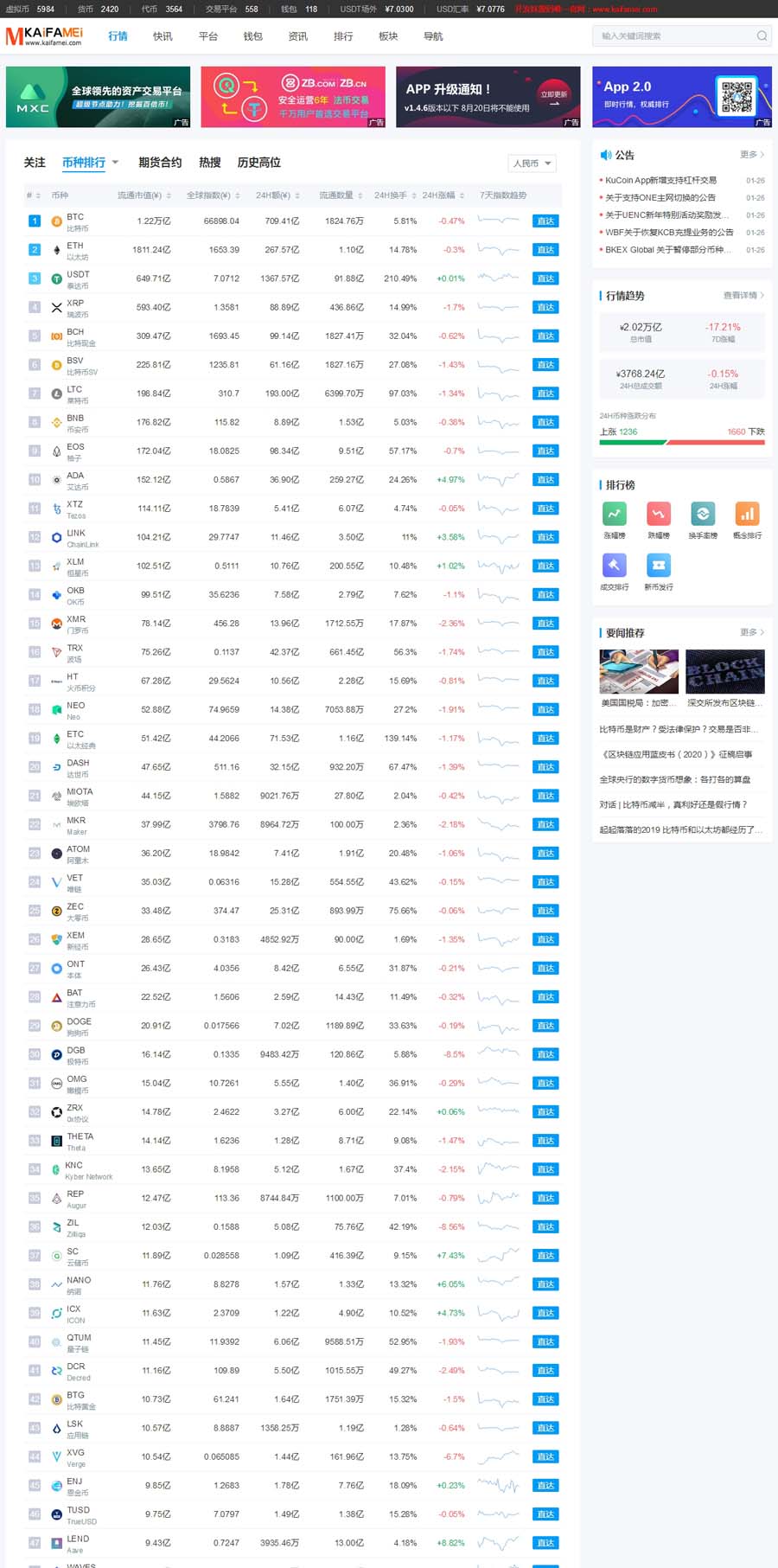Click the 成交排行 volume ranking icon
Viewport: 778px width, 1568px height.
[614, 566]
